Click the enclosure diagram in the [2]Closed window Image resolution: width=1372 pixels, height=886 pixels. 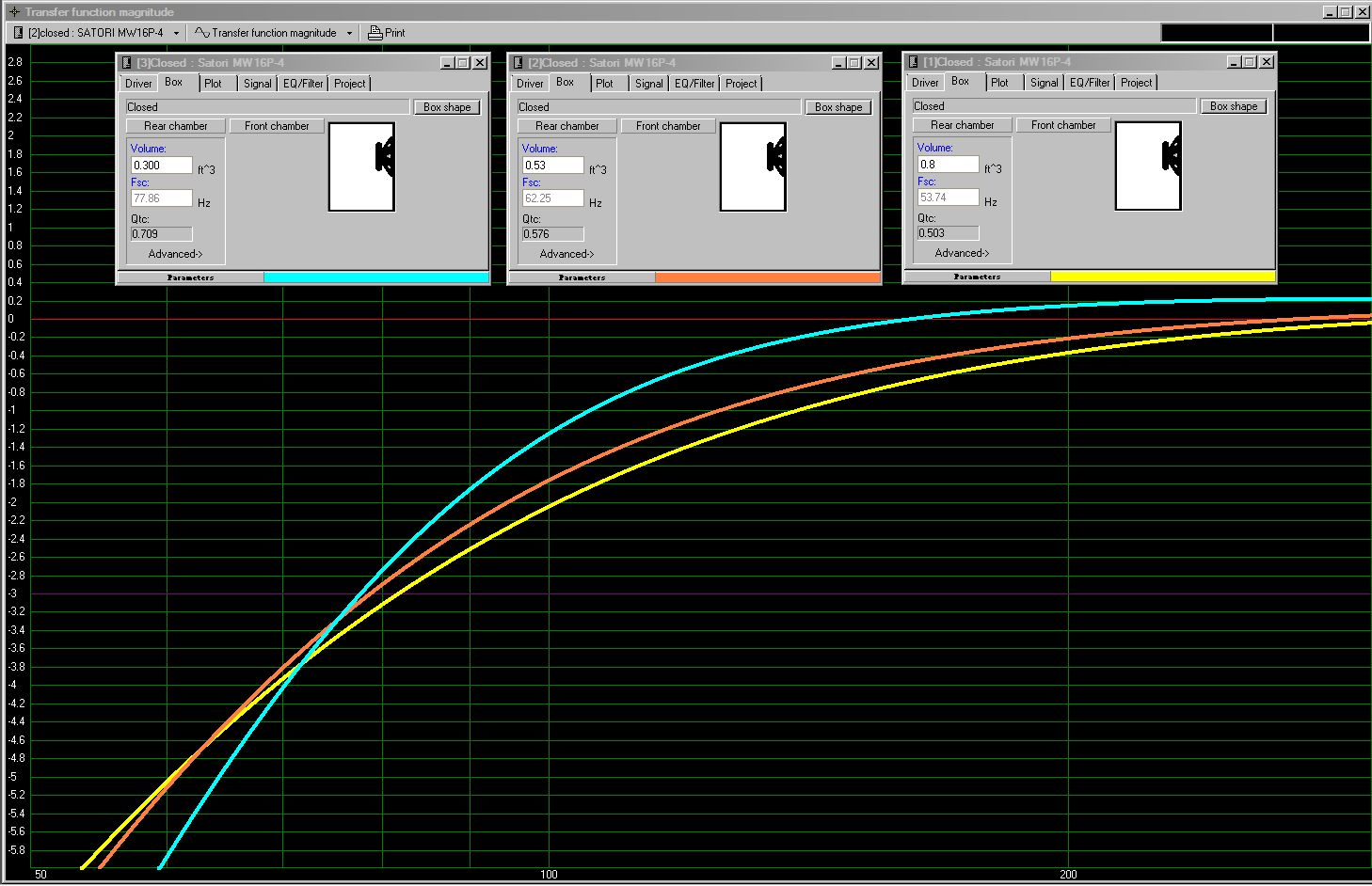tap(753, 167)
